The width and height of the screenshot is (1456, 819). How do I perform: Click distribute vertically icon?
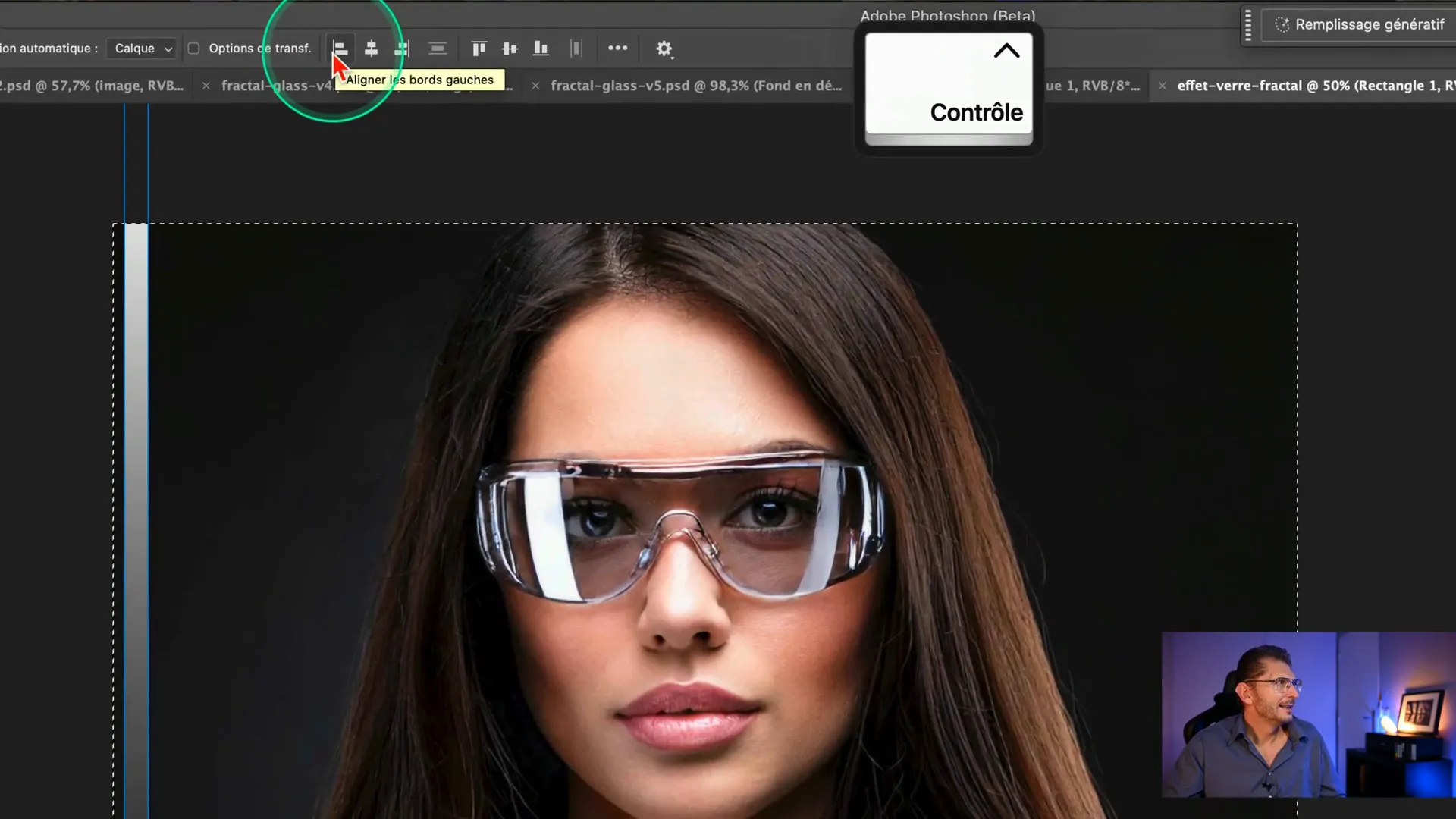576,49
